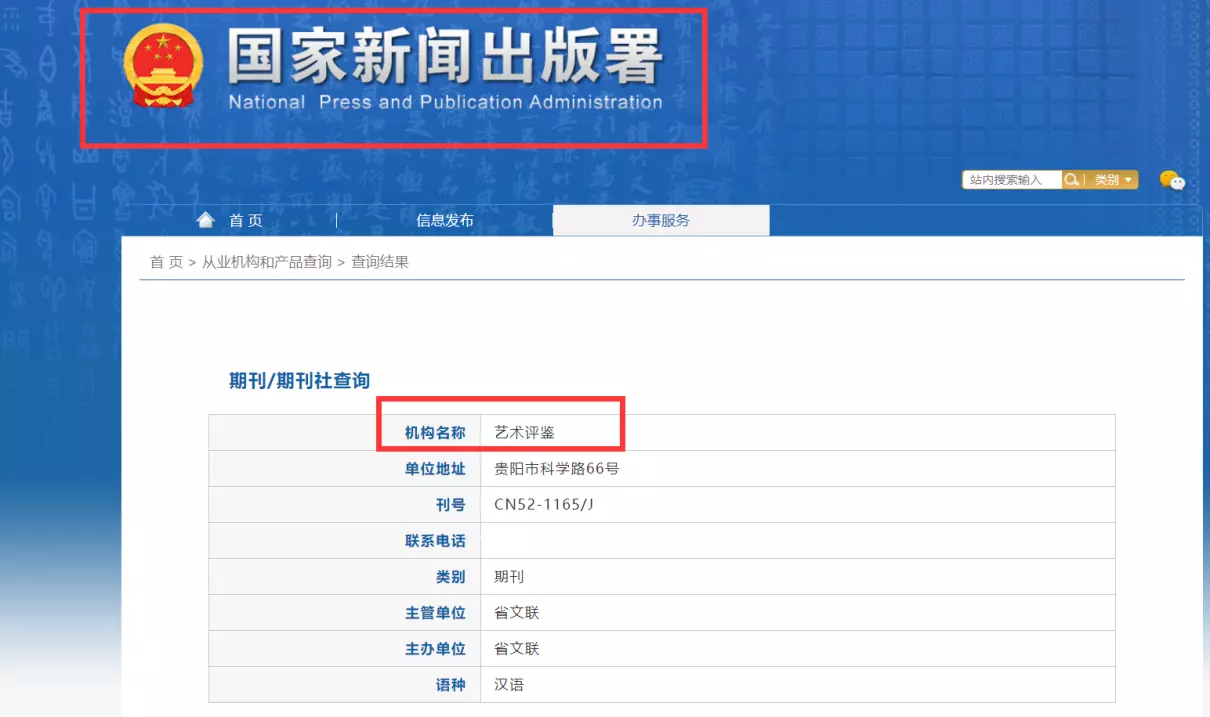
Task: Click the 单位地址 label cell
Action: (344, 469)
